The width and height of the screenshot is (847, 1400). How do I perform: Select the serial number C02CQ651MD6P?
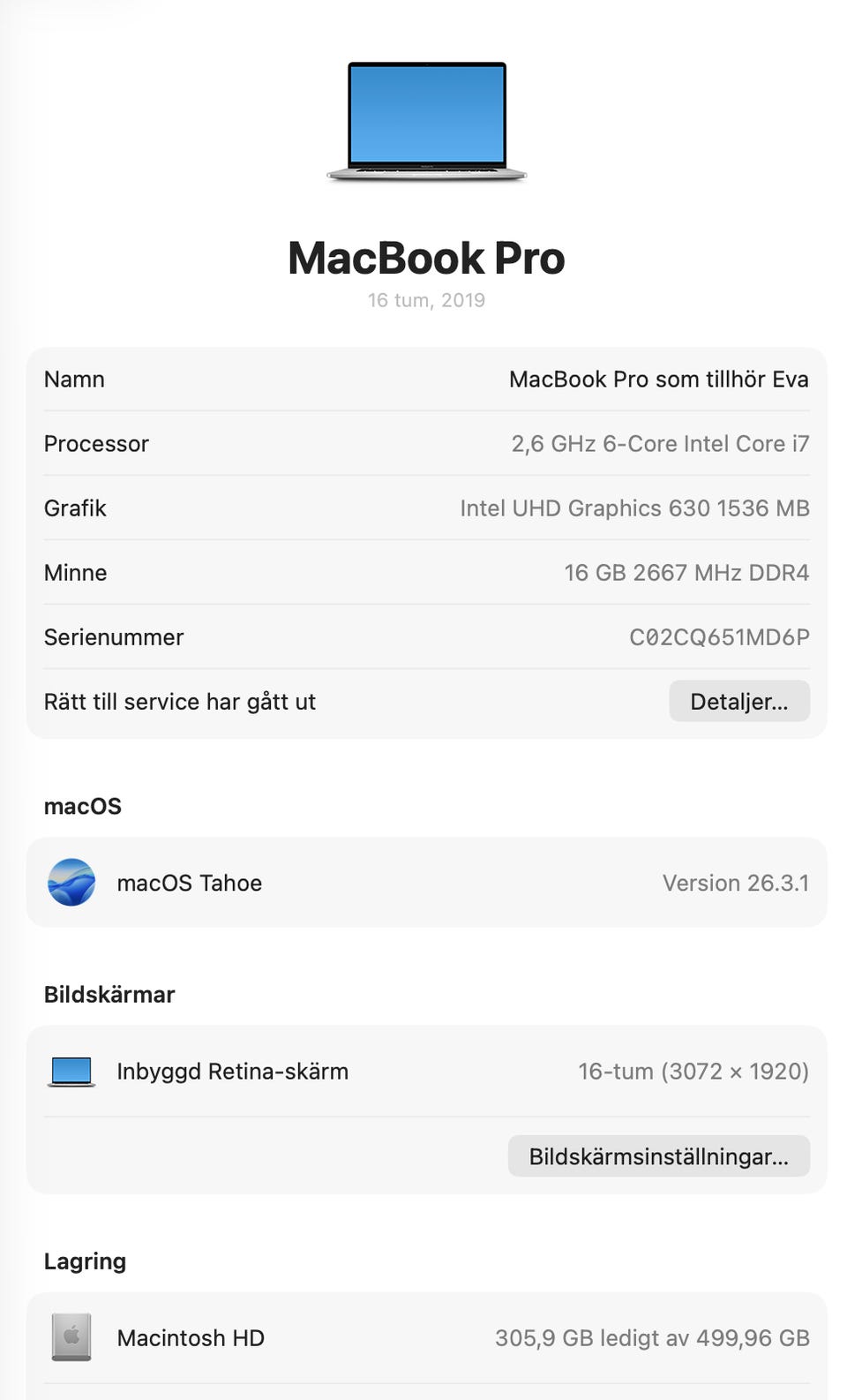pos(718,637)
